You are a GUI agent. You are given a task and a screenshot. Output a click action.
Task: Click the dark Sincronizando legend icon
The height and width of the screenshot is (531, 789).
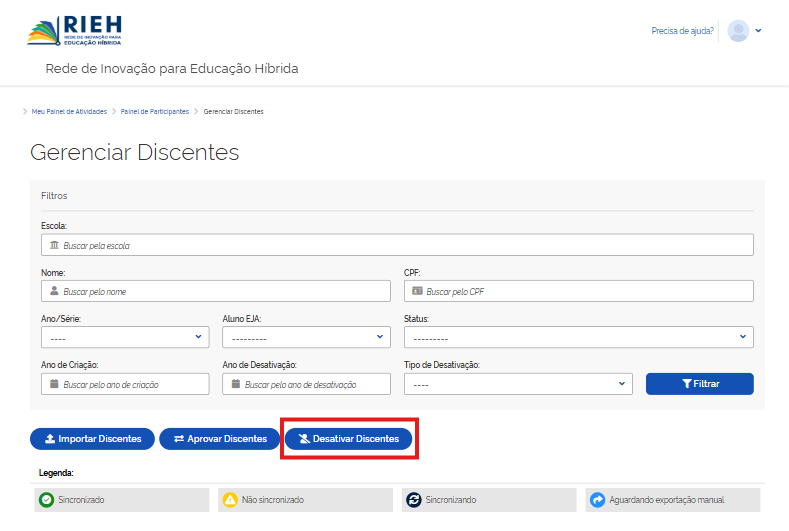[413, 499]
